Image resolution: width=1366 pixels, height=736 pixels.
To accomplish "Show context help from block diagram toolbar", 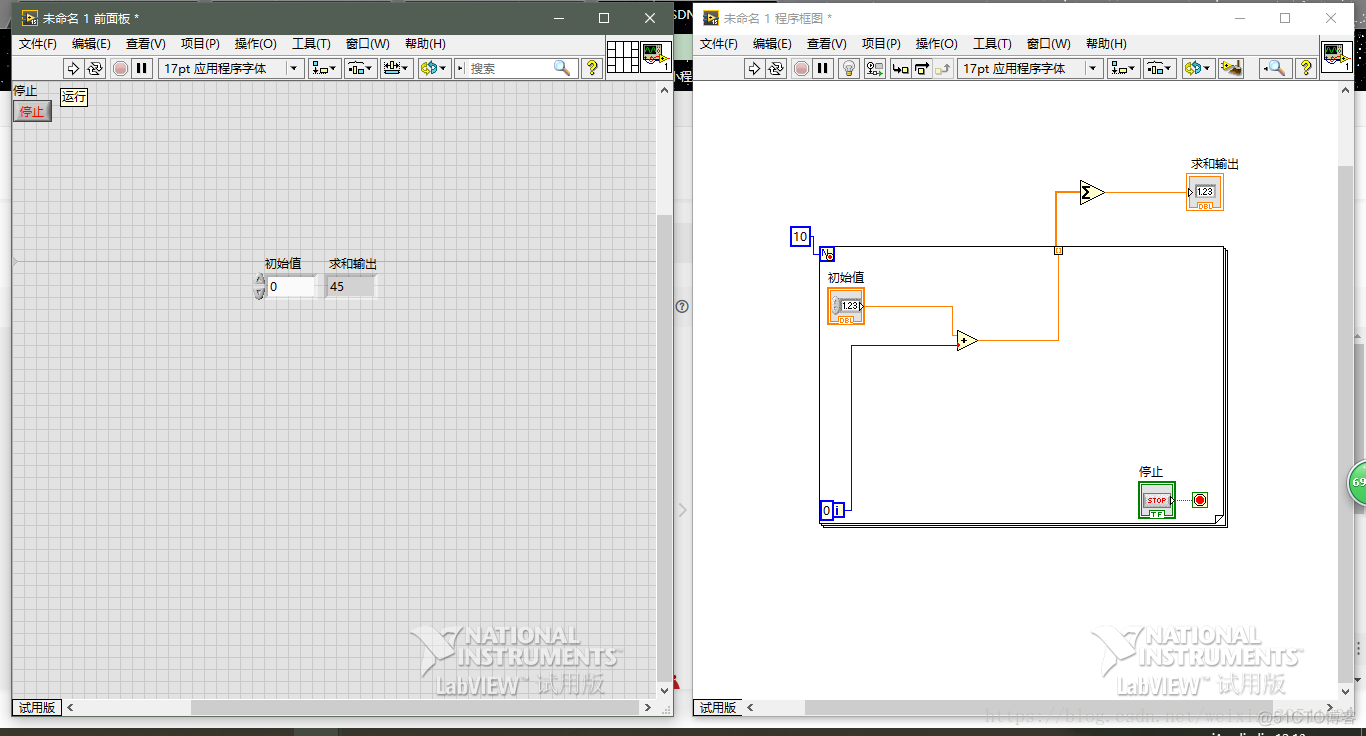I will pos(1306,68).
